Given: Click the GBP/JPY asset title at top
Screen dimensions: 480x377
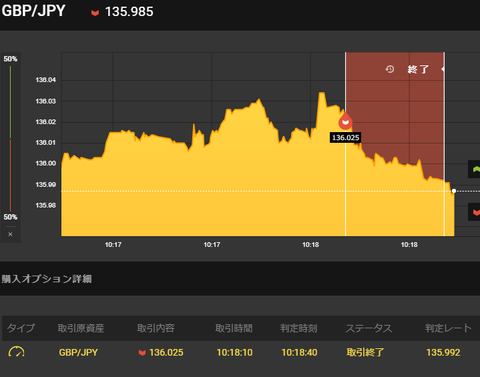Looking at the screenshot, I should 33,11.
